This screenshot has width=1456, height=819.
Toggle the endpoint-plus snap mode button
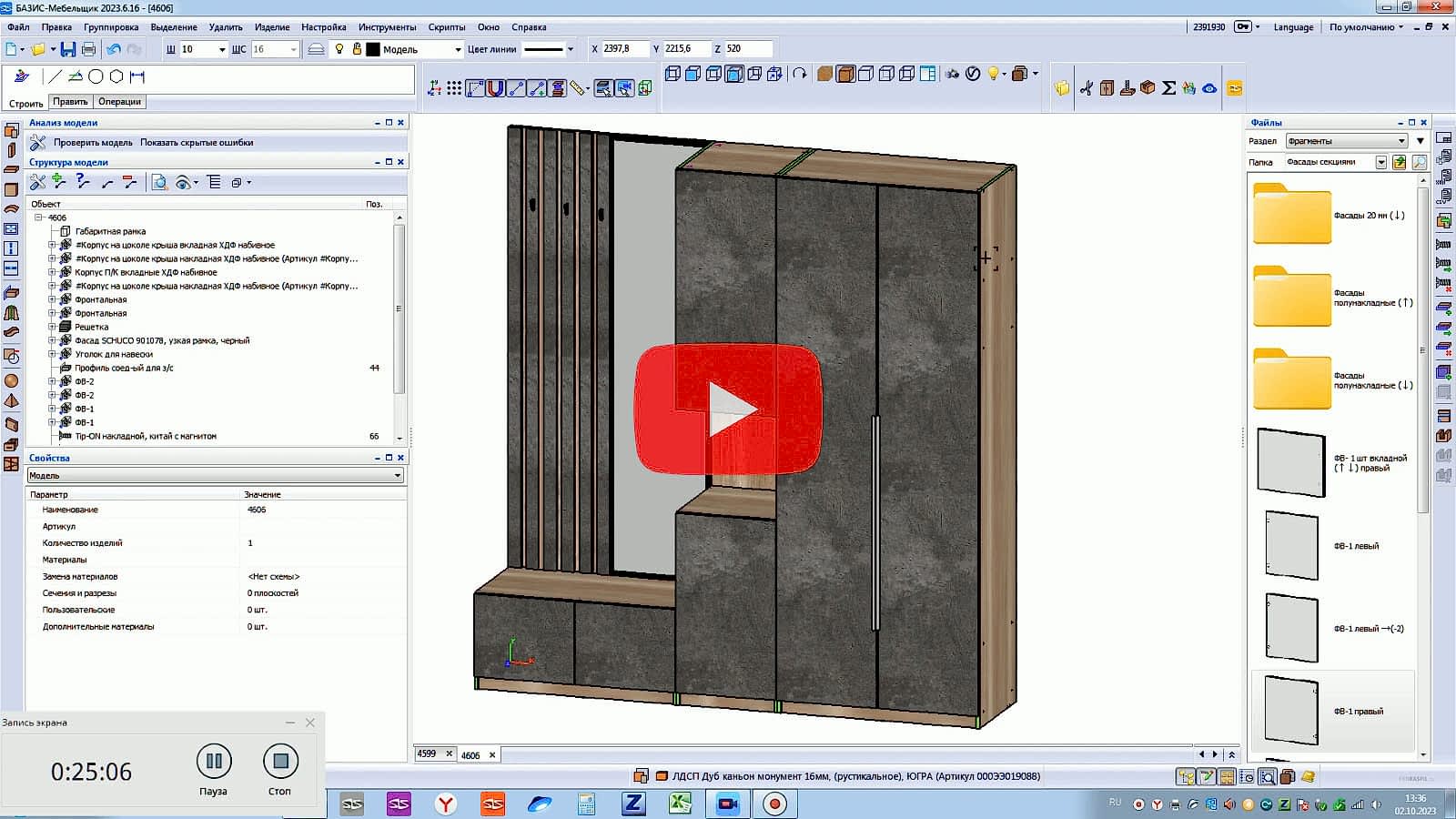point(537,88)
